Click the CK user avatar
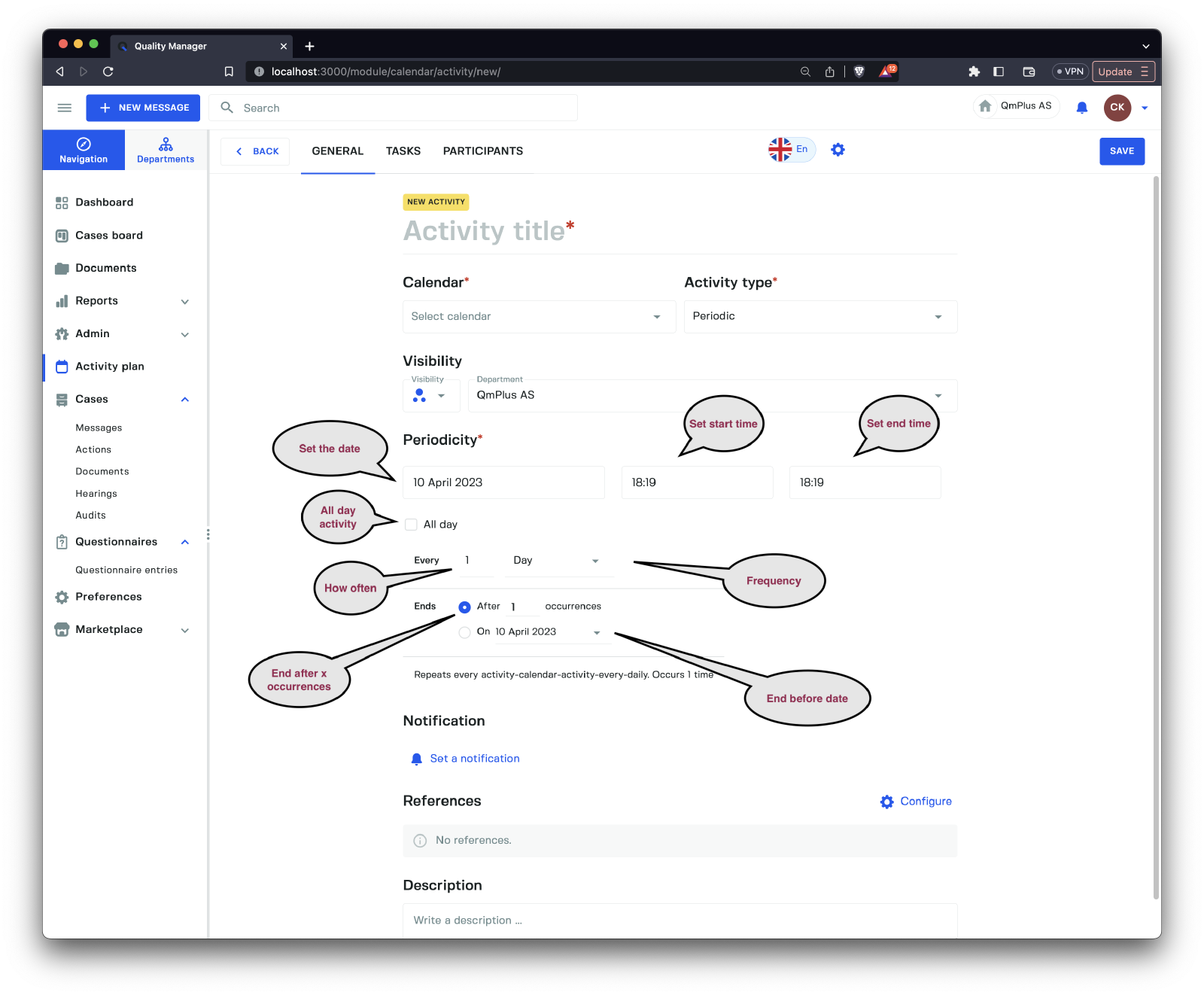 point(1117,108)
